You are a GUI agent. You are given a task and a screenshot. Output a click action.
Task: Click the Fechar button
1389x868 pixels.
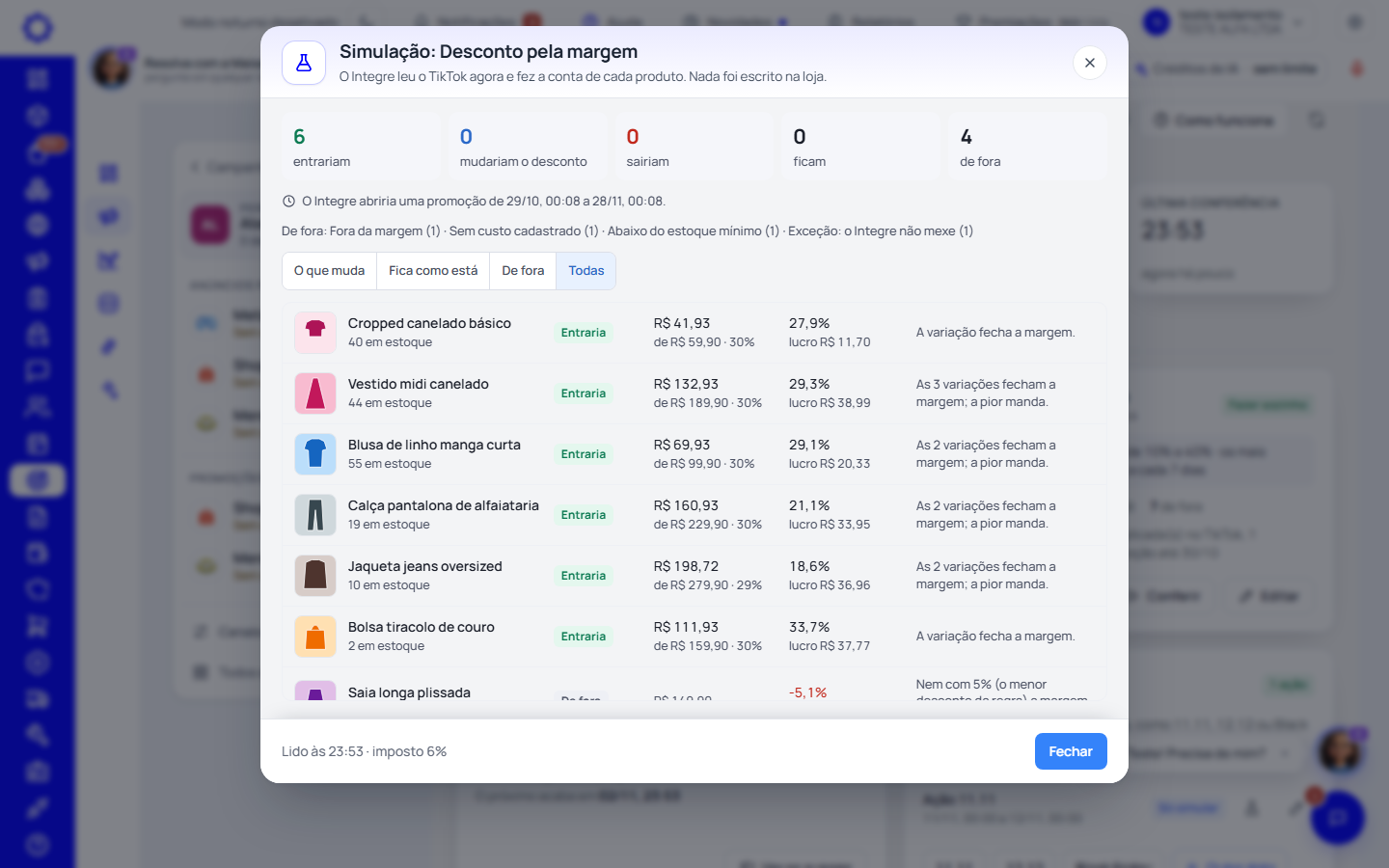coord(1071,751)
